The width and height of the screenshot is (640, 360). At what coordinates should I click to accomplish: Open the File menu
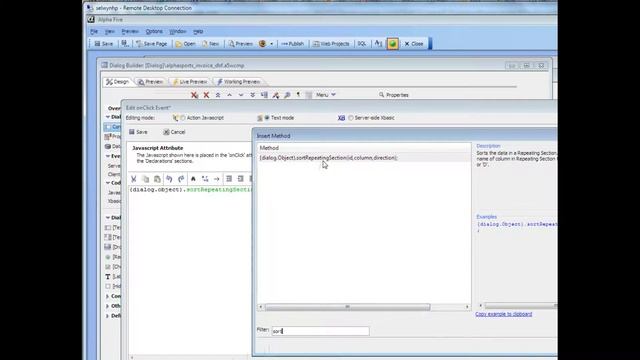(x=94, y=31)
